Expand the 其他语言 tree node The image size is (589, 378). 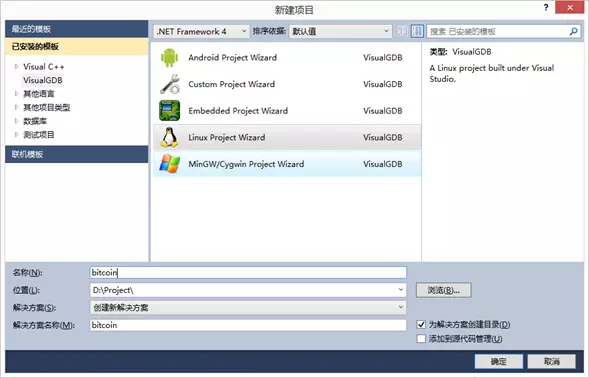[16, 94]
